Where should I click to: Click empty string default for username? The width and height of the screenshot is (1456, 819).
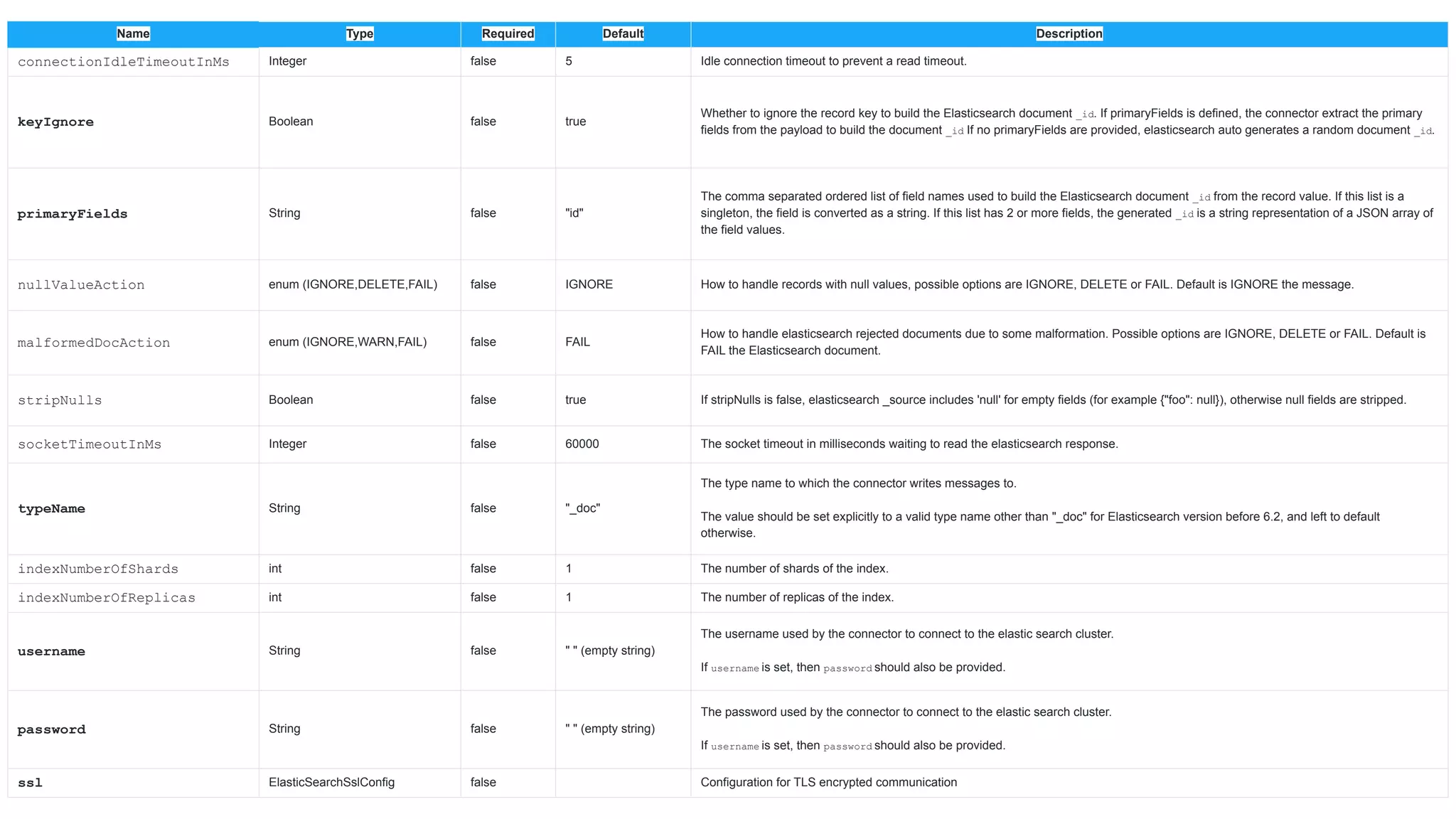tap(610, 651)
